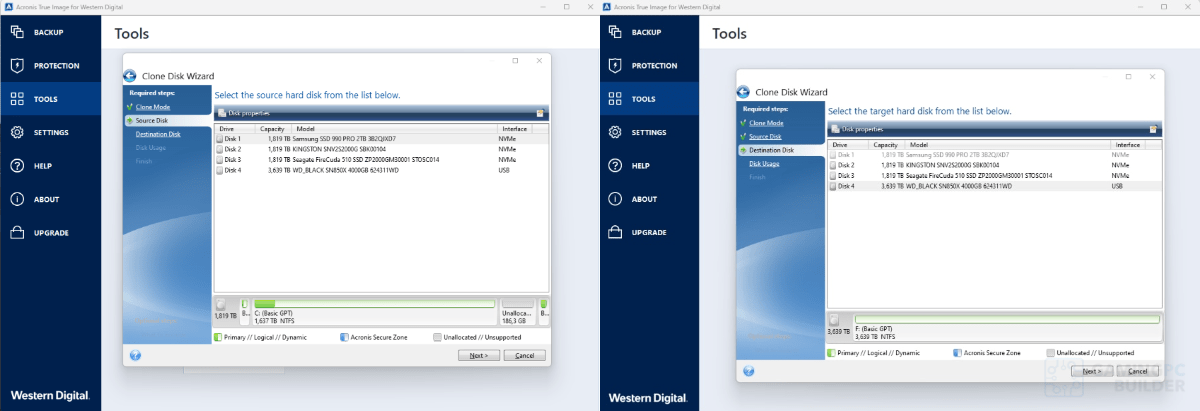Click Disk properties in the source-disk wizard
Screen dimensions: 1200x411
tap(245, 113)
